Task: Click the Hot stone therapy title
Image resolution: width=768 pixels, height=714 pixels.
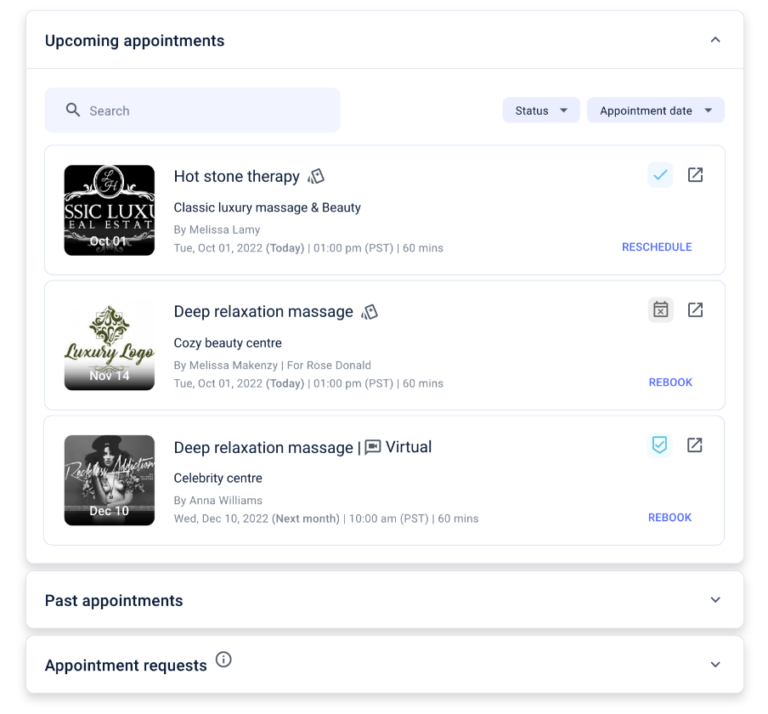Action: coord(237,176)
